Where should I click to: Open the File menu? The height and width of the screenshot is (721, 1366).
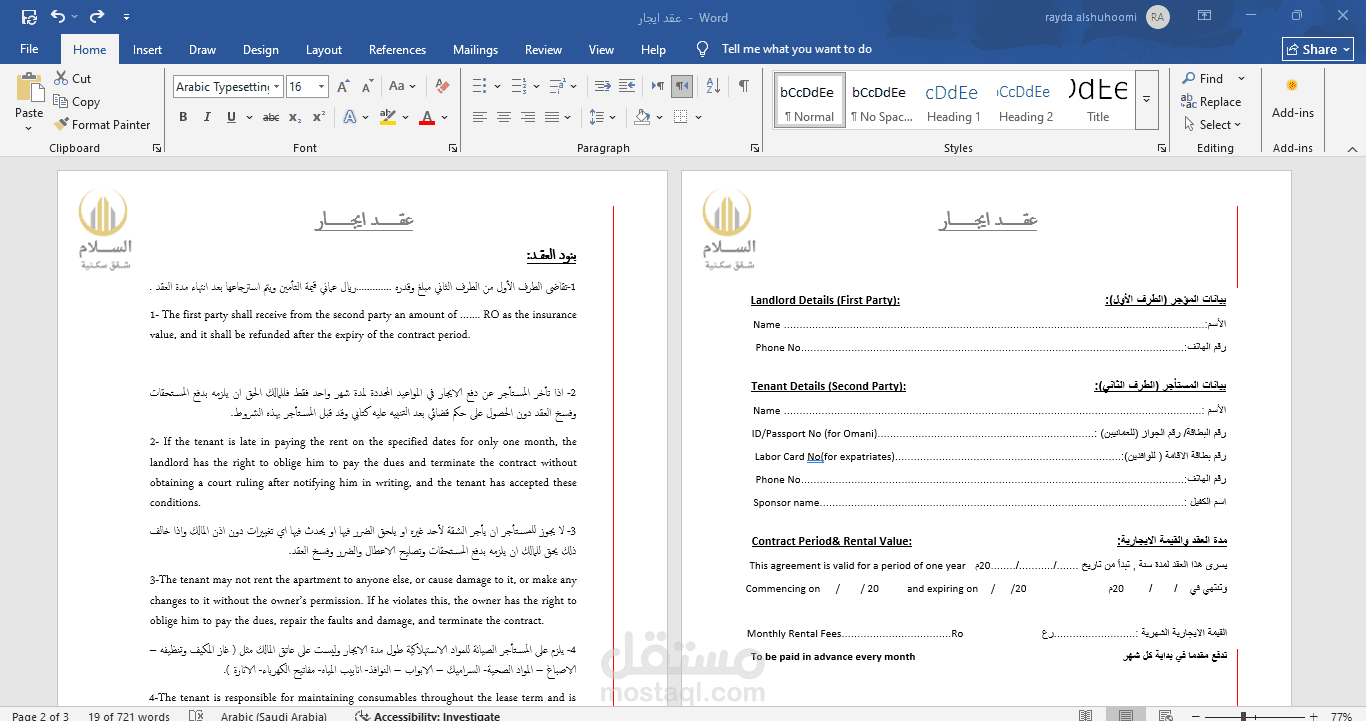pos(29,49)
